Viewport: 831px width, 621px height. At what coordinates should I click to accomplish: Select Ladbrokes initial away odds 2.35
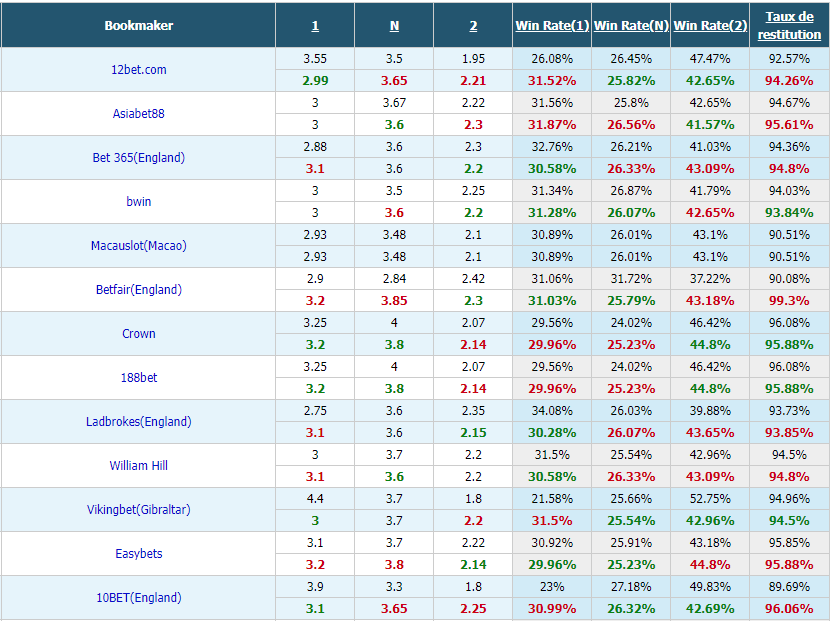pyautogui.click(x=473, y=411)
